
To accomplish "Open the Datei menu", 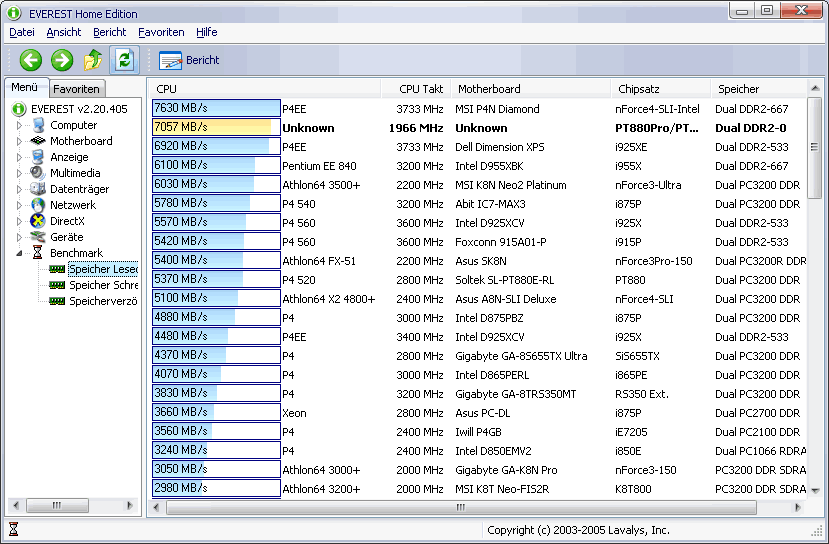I will click(x=22, y=32).
